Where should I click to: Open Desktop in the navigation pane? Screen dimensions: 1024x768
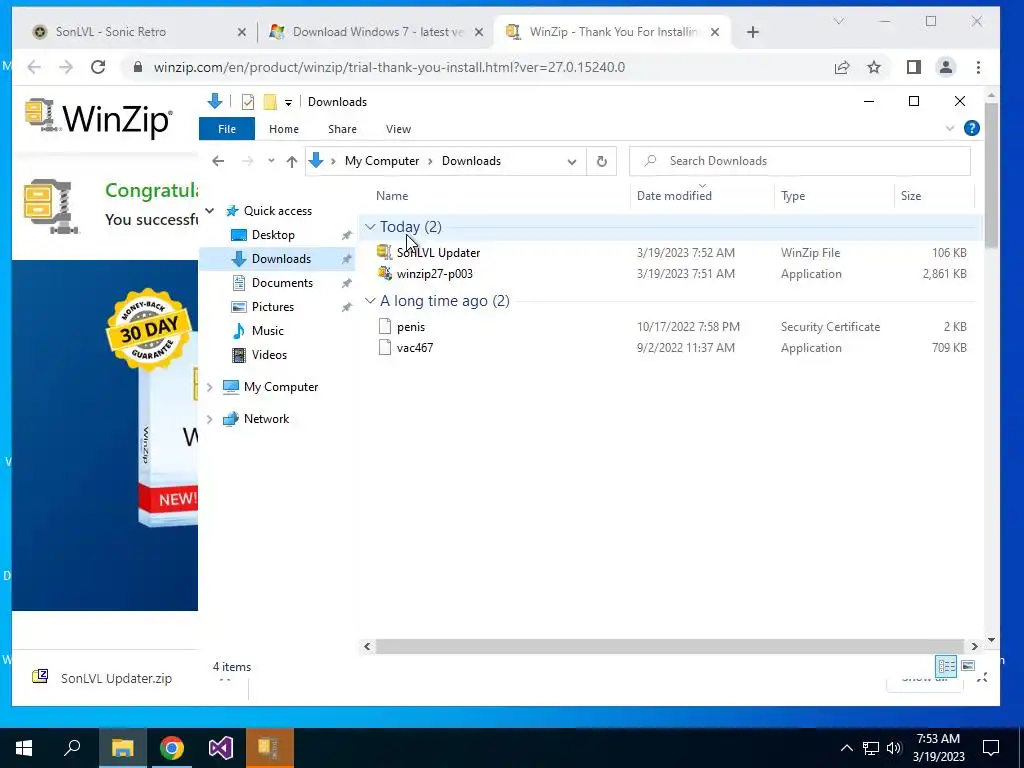(273, 234)
